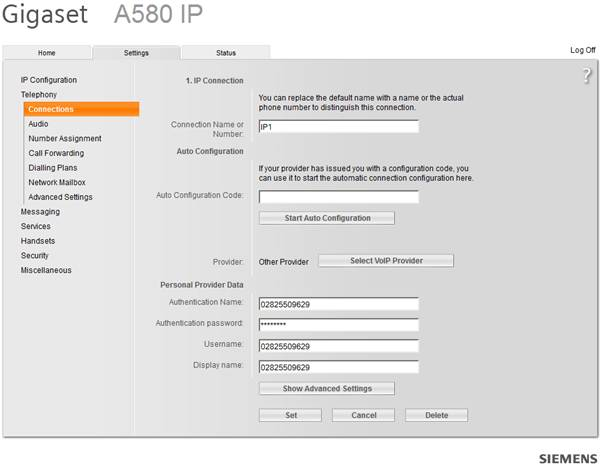The width and height of the screenshot is (601, 467).
Task: Click the Log Off link
Action: (583, 50)
